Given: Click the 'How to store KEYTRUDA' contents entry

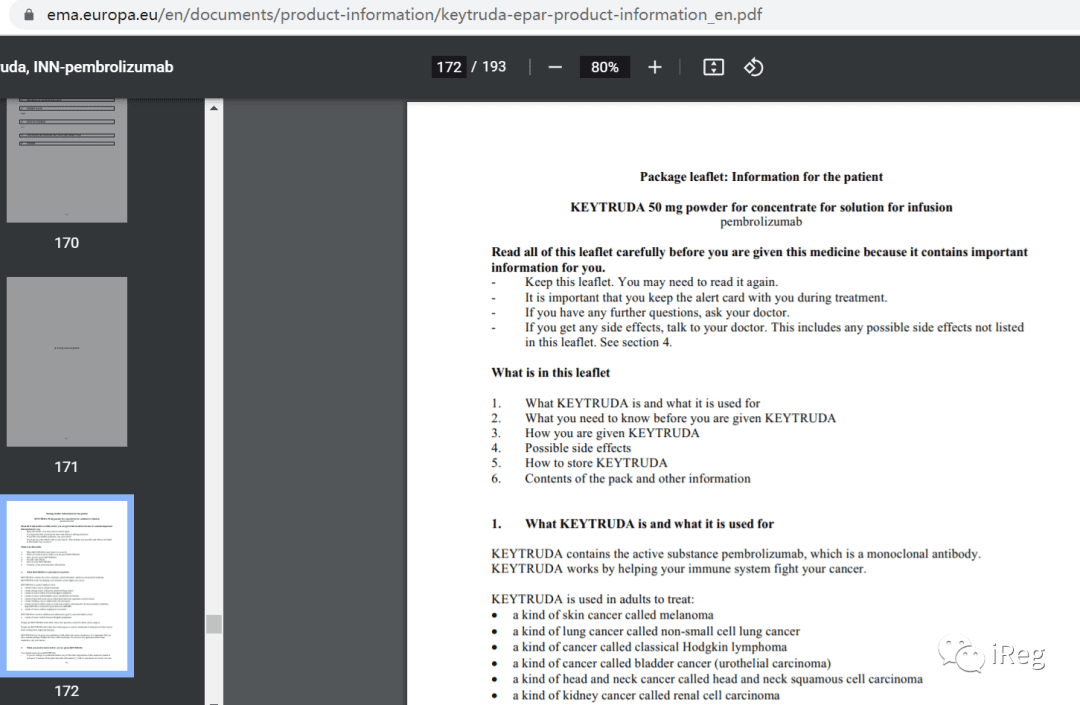Looking at the screenshot, I should pos(596,463).
